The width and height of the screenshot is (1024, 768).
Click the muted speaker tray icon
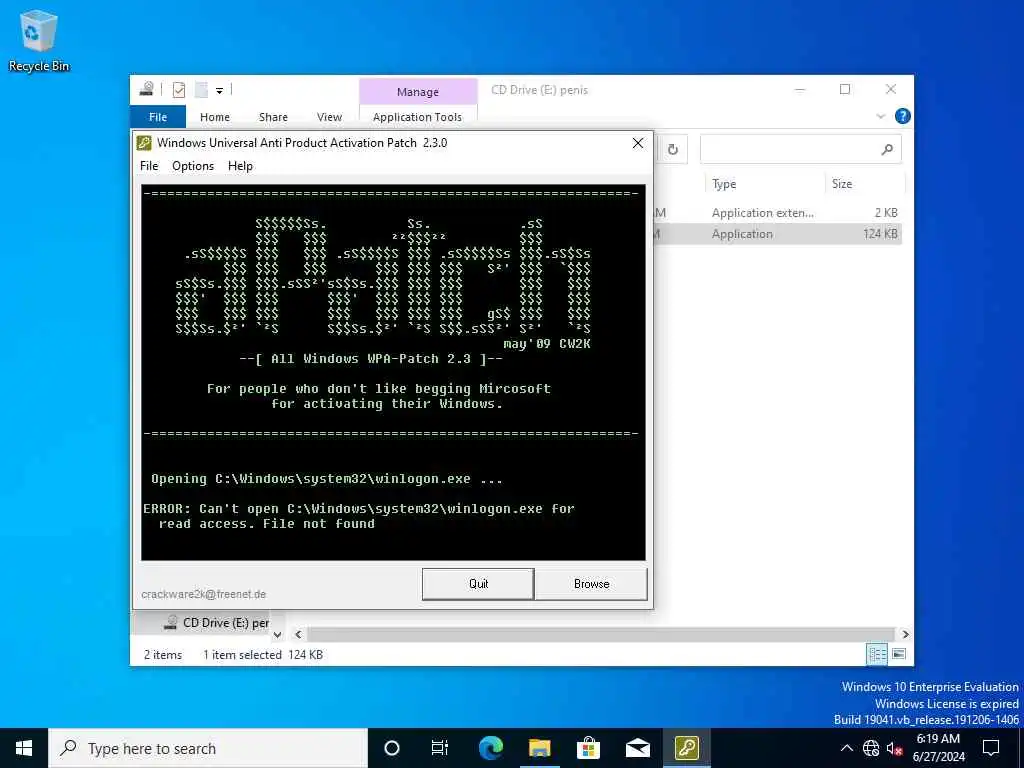pyautogui.click(x=894, y=748)
